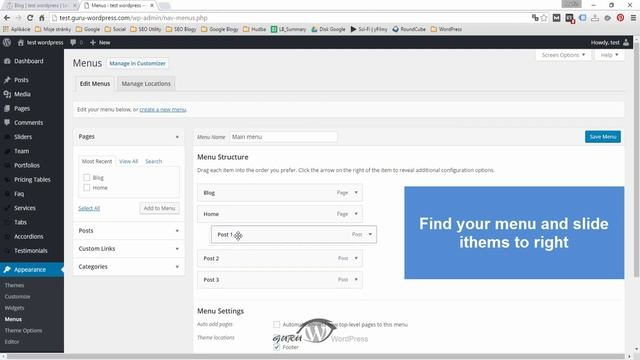Click the browser address bar
This screenshot has width=640, height=360.
click(290, 18)
